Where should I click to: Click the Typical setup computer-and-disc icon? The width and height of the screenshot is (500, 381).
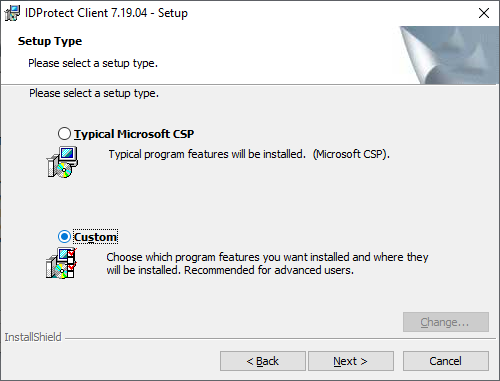pos(62,162)
